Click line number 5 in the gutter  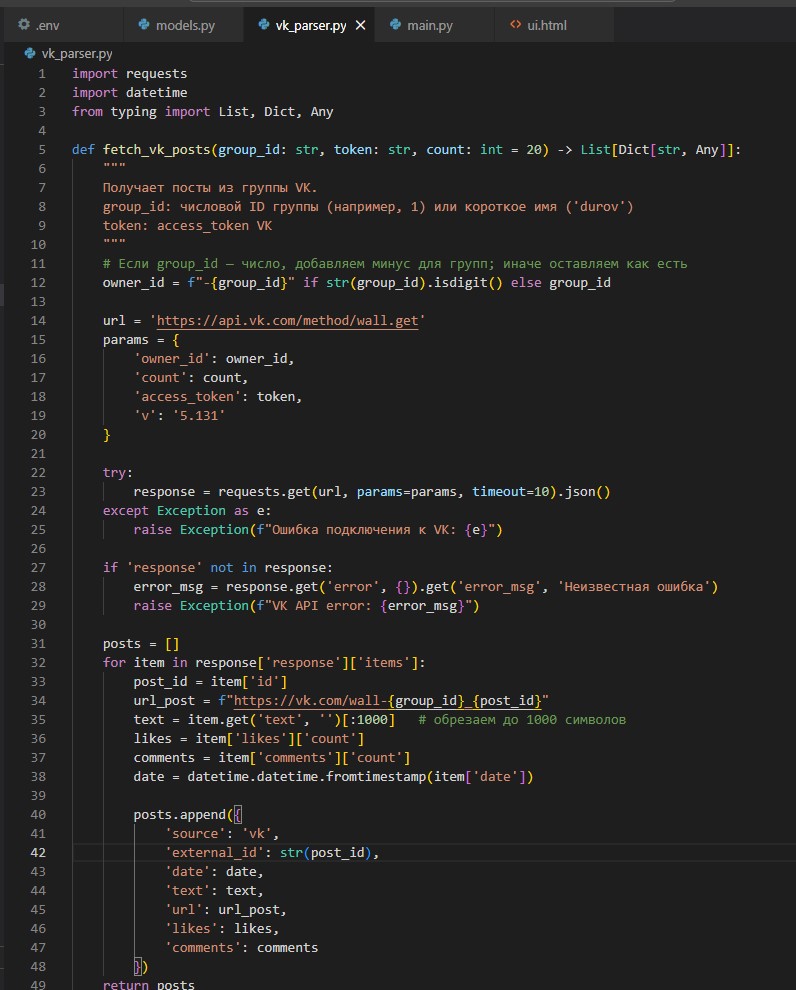click(41, 149)
